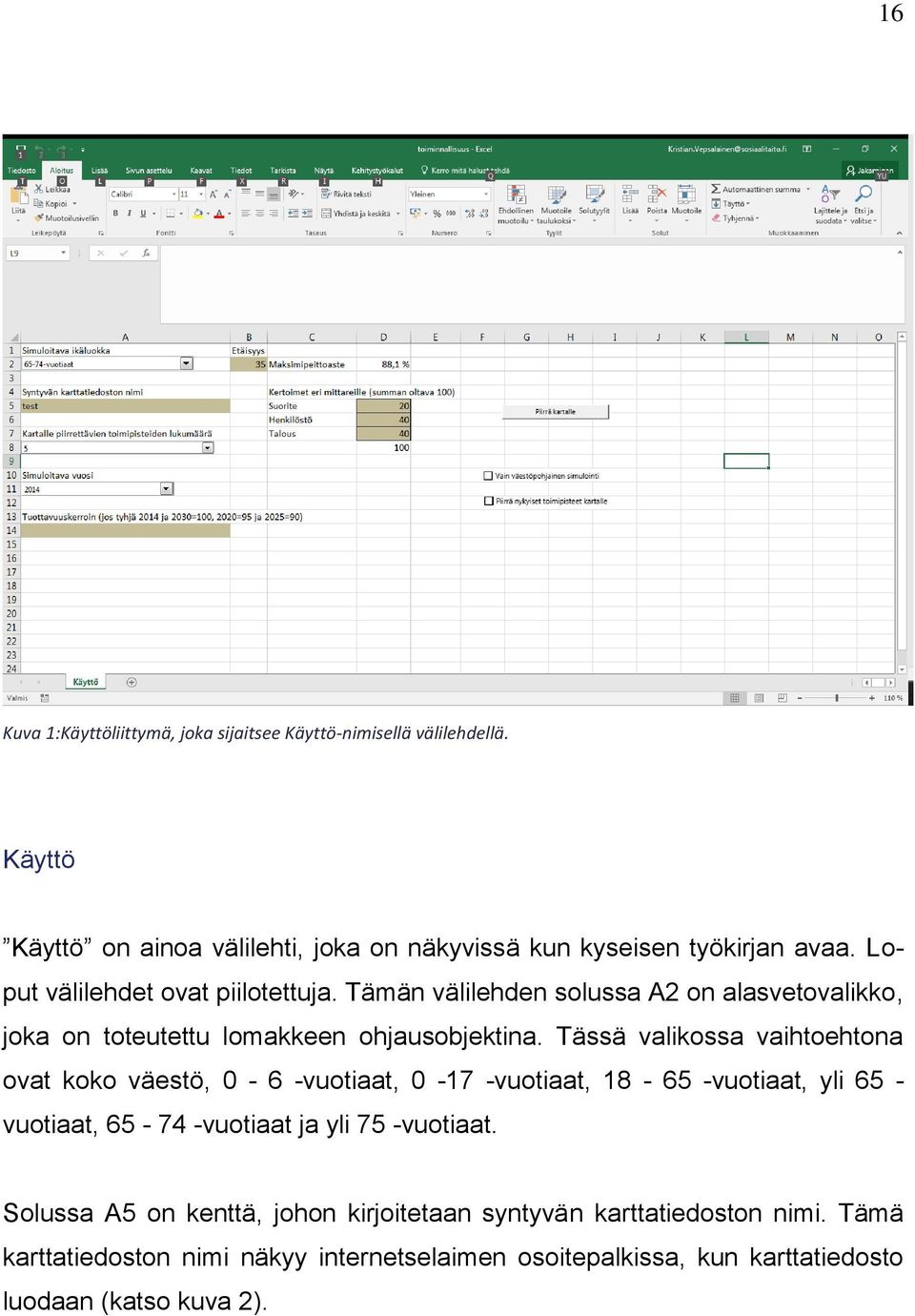
Task: Open the Yleinen number format dropdown
Action: (x=486, y=194)
